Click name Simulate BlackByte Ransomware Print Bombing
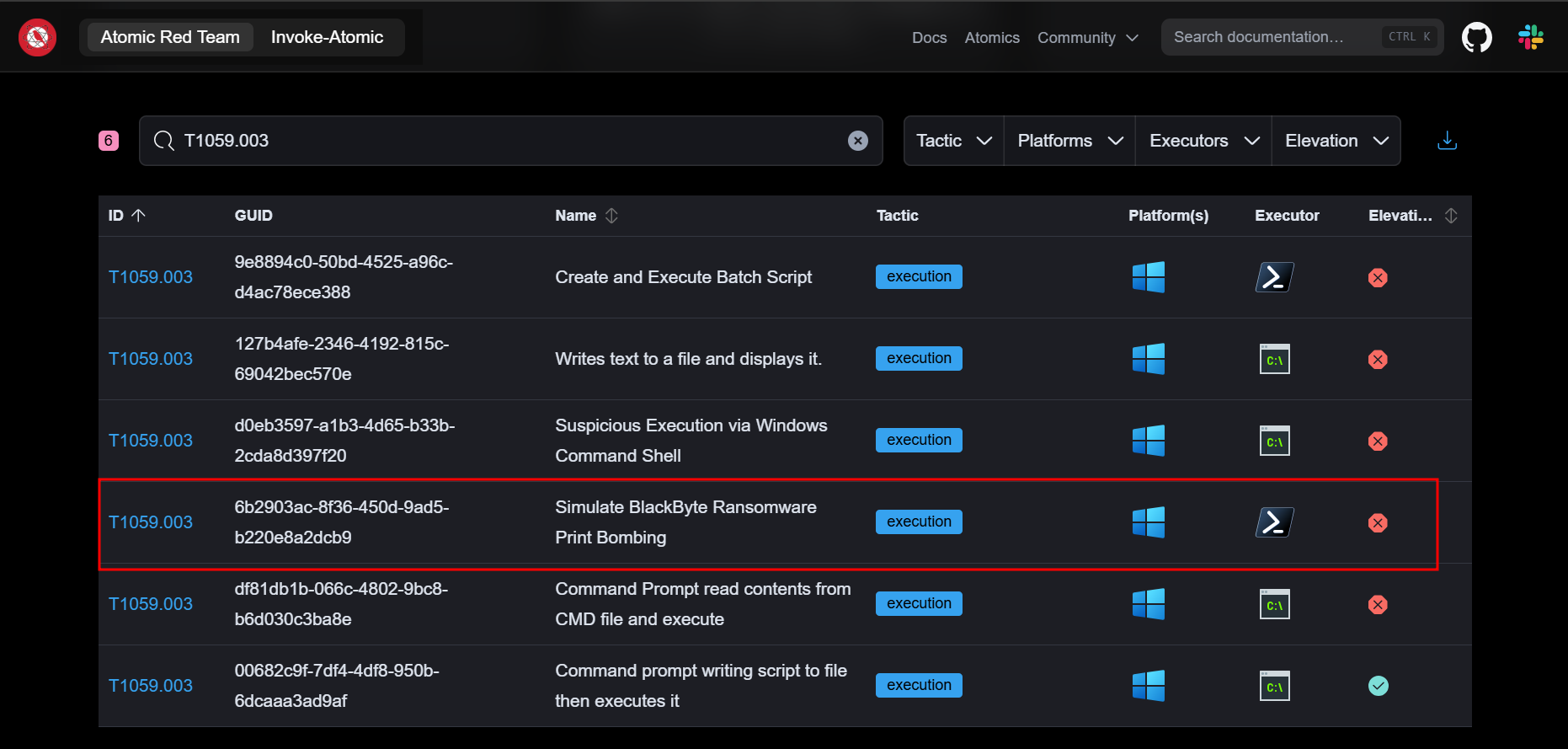 pyautogui.click(x=685, y=522)
